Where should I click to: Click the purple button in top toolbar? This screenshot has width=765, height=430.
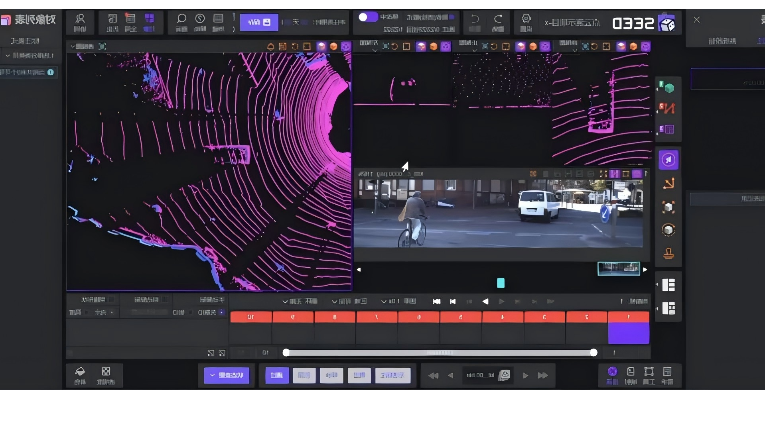tap(258, 22)
